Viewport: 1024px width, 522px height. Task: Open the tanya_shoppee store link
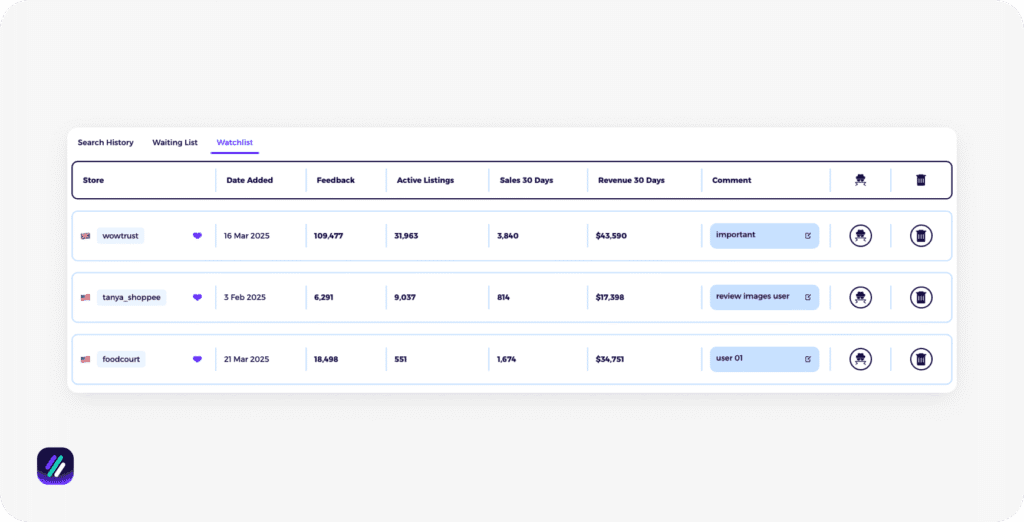(131, 297)
